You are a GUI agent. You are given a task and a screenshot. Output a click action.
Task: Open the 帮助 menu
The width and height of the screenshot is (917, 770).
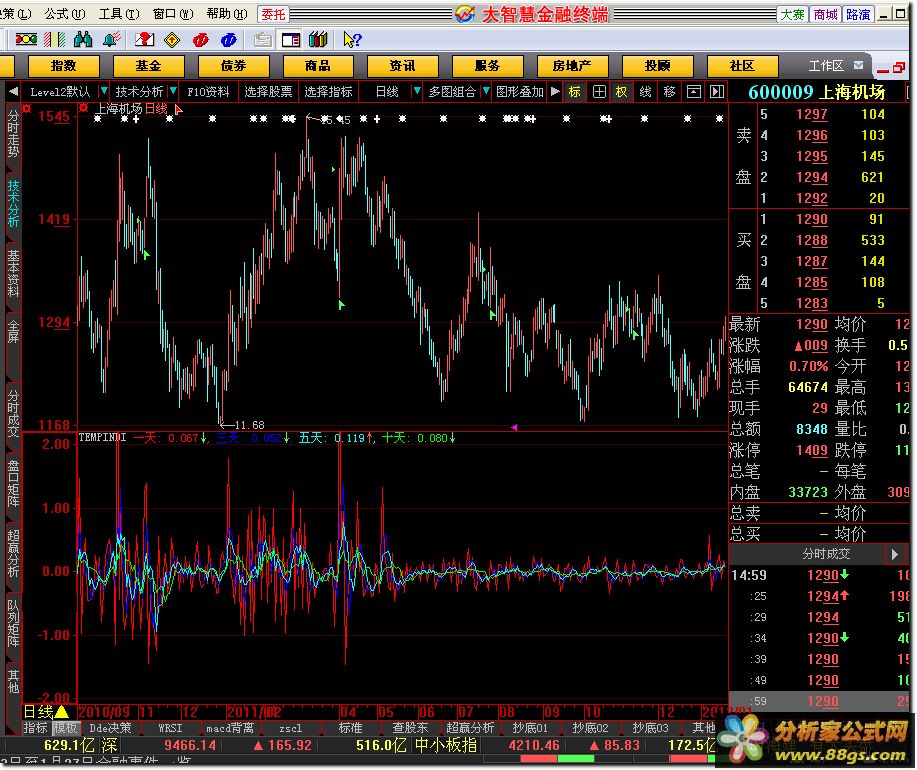[227, 13]
